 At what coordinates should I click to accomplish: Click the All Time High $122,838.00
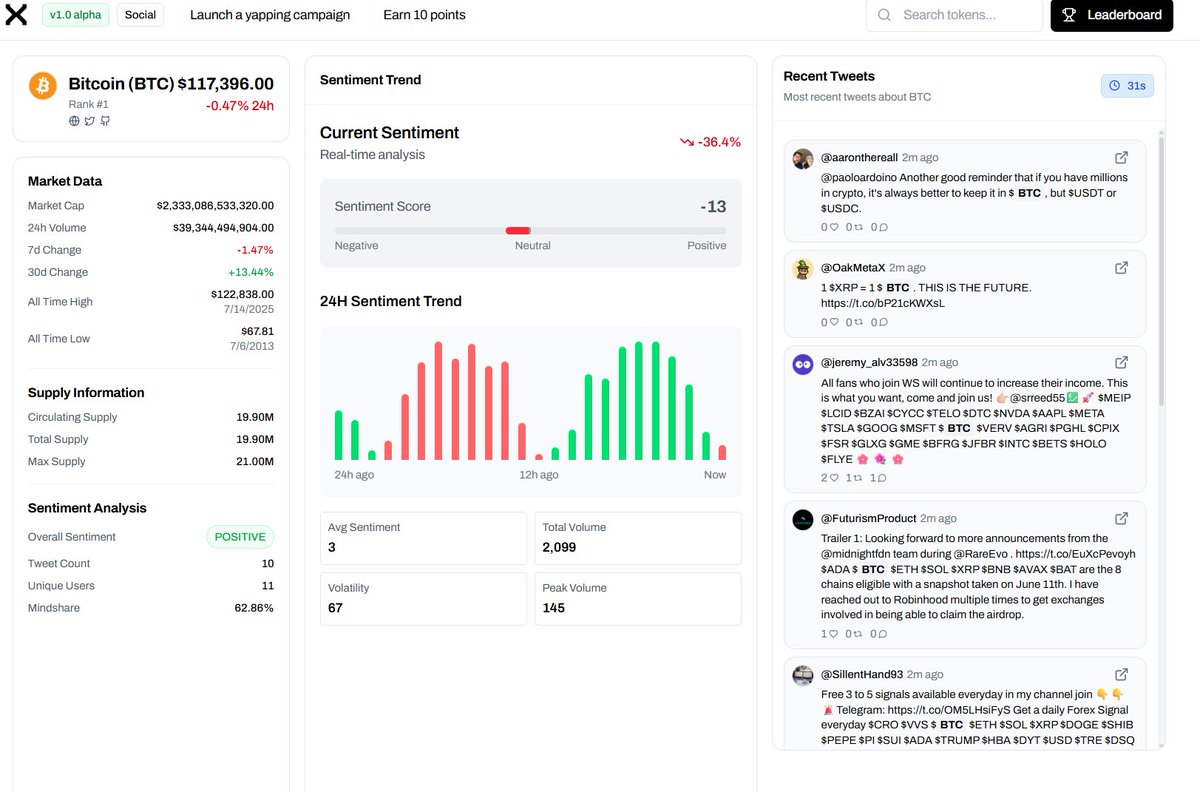(x=242, y=295)
